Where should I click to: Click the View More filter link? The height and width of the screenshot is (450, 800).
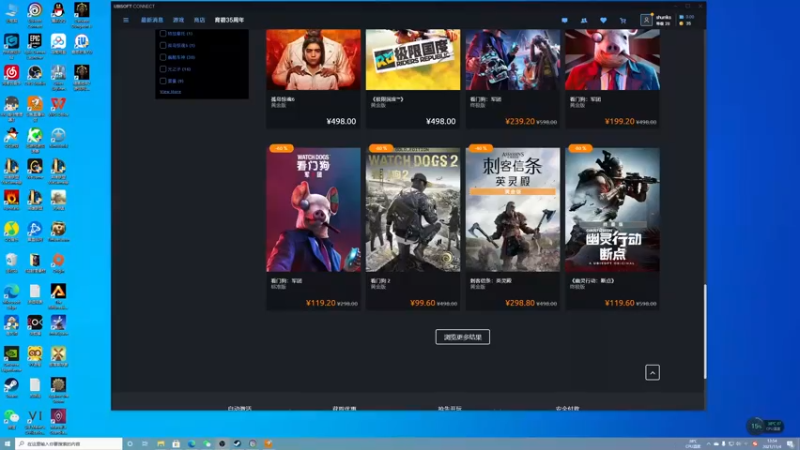(170, 92)
